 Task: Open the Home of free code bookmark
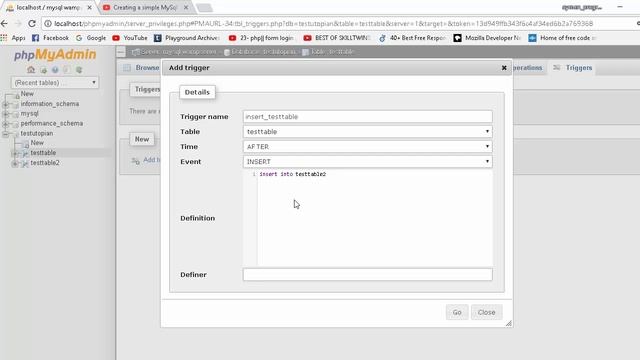coord(562,38)
